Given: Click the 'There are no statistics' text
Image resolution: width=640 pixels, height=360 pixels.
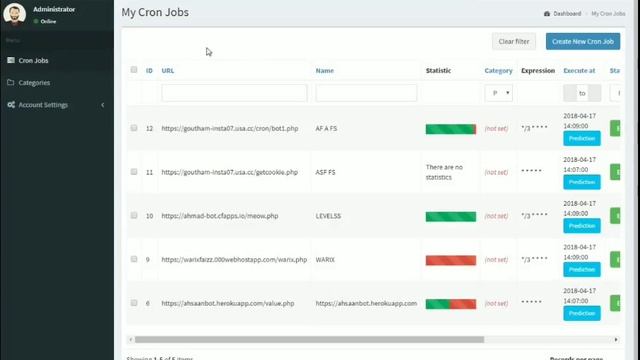Looking at the screenshot, I should point(444,172).
